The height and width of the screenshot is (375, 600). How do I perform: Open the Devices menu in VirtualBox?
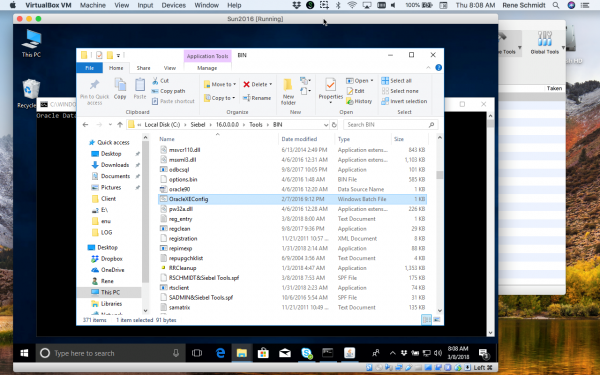pos(173,5)
